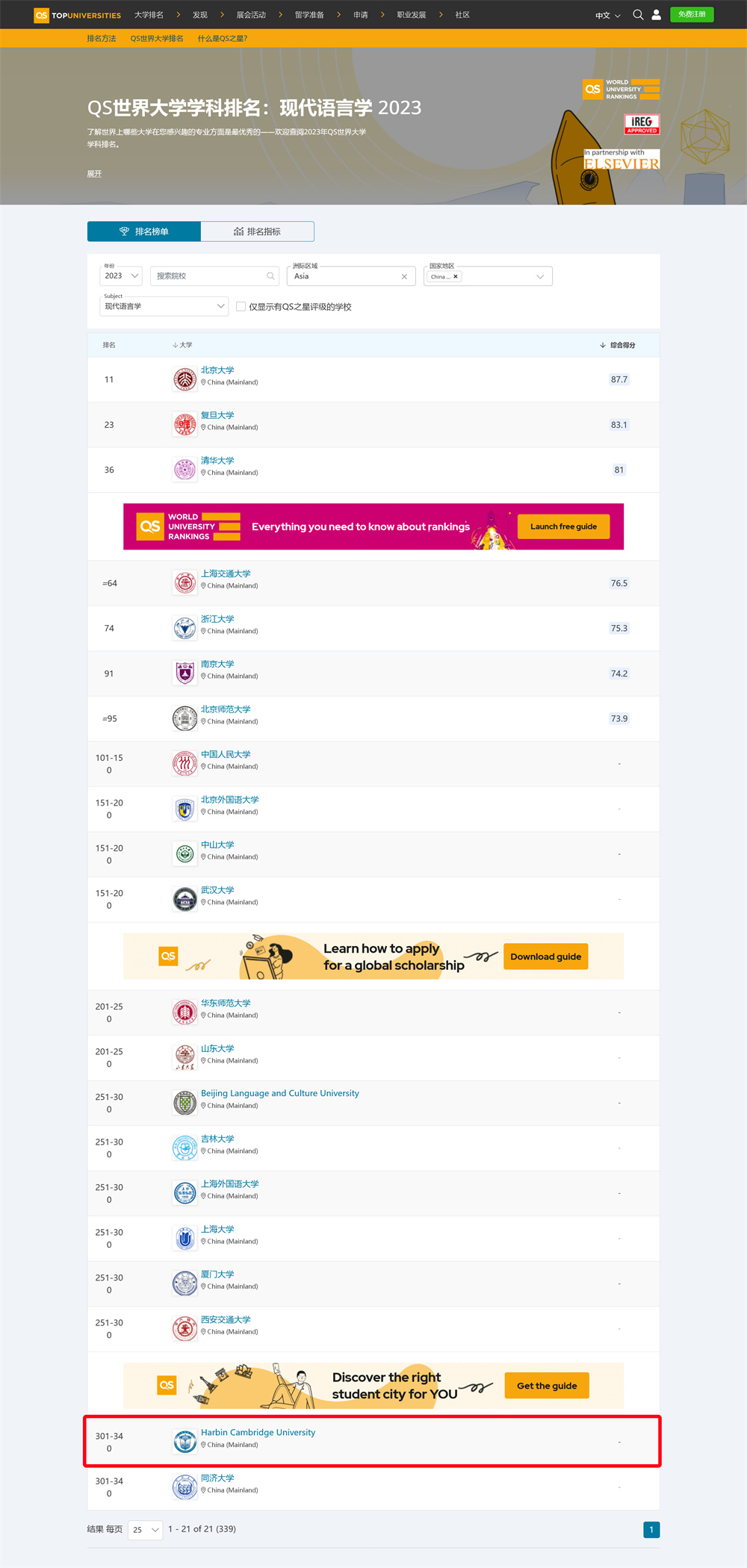Image resolution: width=747 pixels, height=1568 pixels.
Task: Tick the QS Stars rated schools checkbox
Action: [241, 306]
